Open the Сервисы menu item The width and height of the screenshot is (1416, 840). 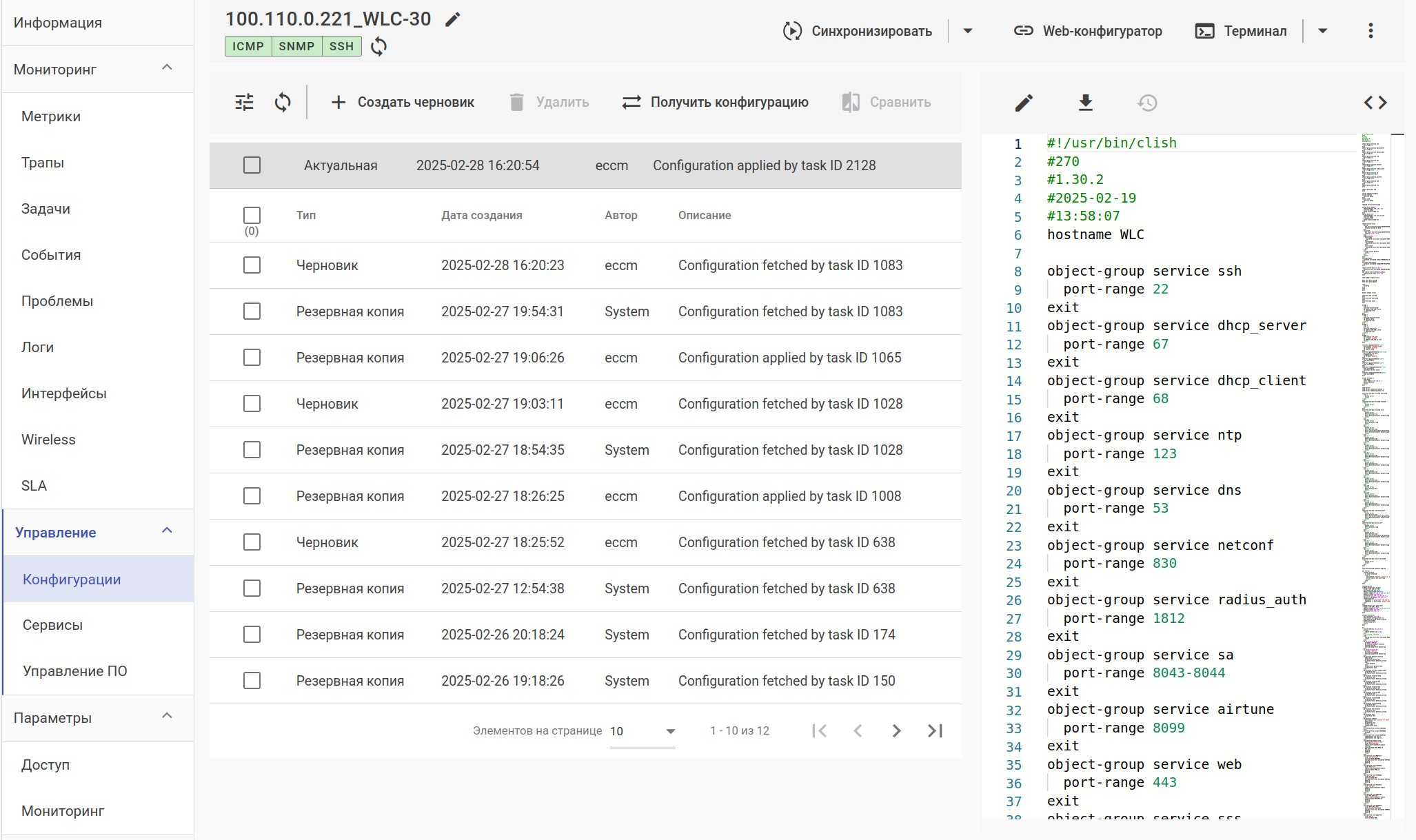pos(52,625)
